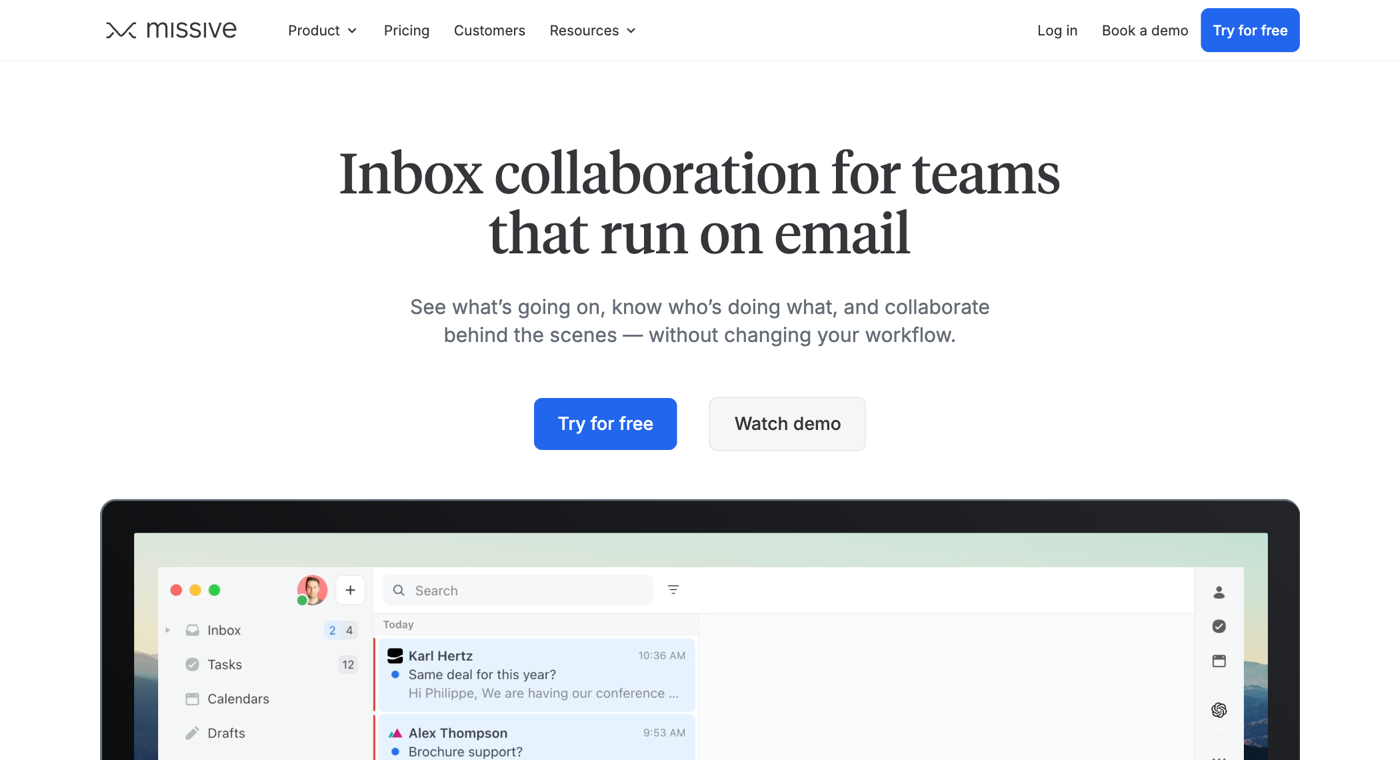Click the header Try for free button
Screen dimensions: 1400x760
tap(1250, 30)
